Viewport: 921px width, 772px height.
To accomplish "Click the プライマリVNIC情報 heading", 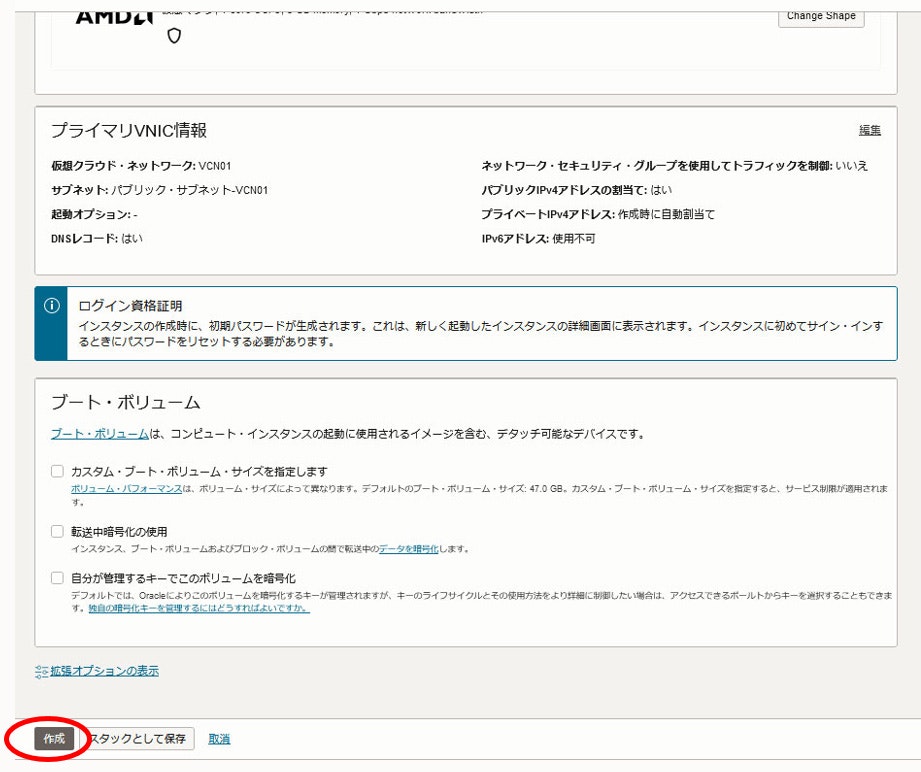I will click(x=129, y=130).
